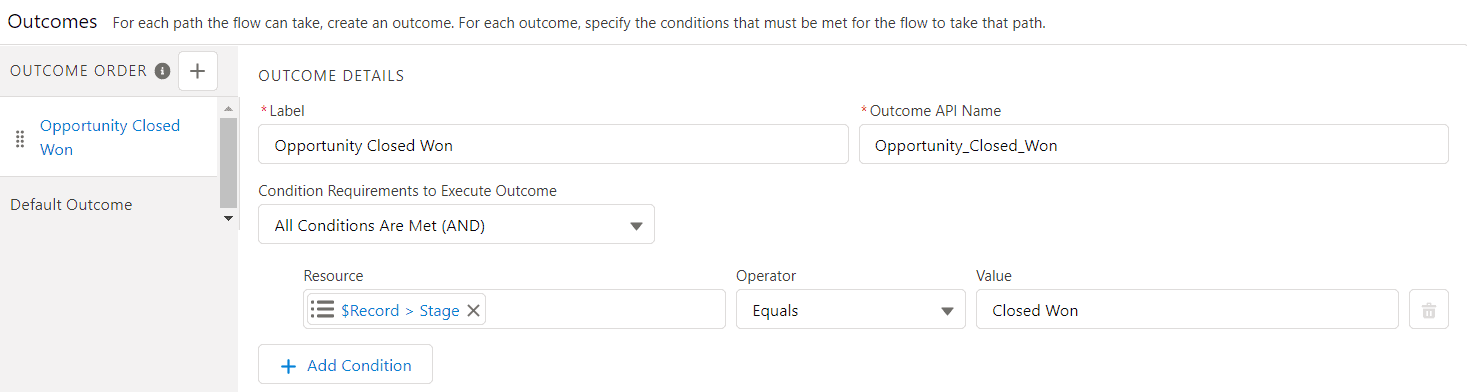Click the Label input field
Image resolution: width=1467 pixels, height=392 pixels.
[553, 145]
